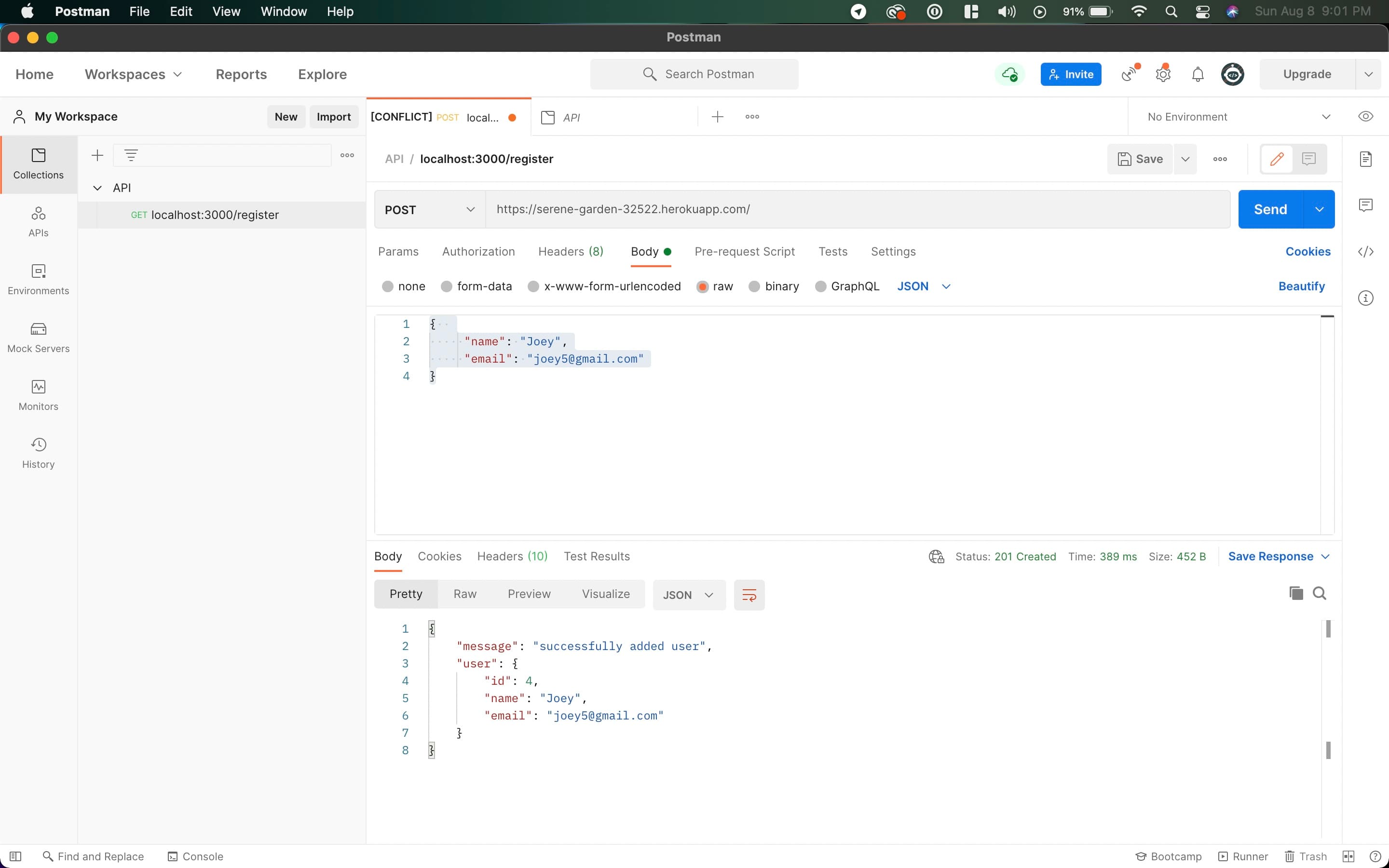Open the No Environment dropdown
Image resolution: width=1389 pixels, height=868 pixels.
(x=1238, y=117)
